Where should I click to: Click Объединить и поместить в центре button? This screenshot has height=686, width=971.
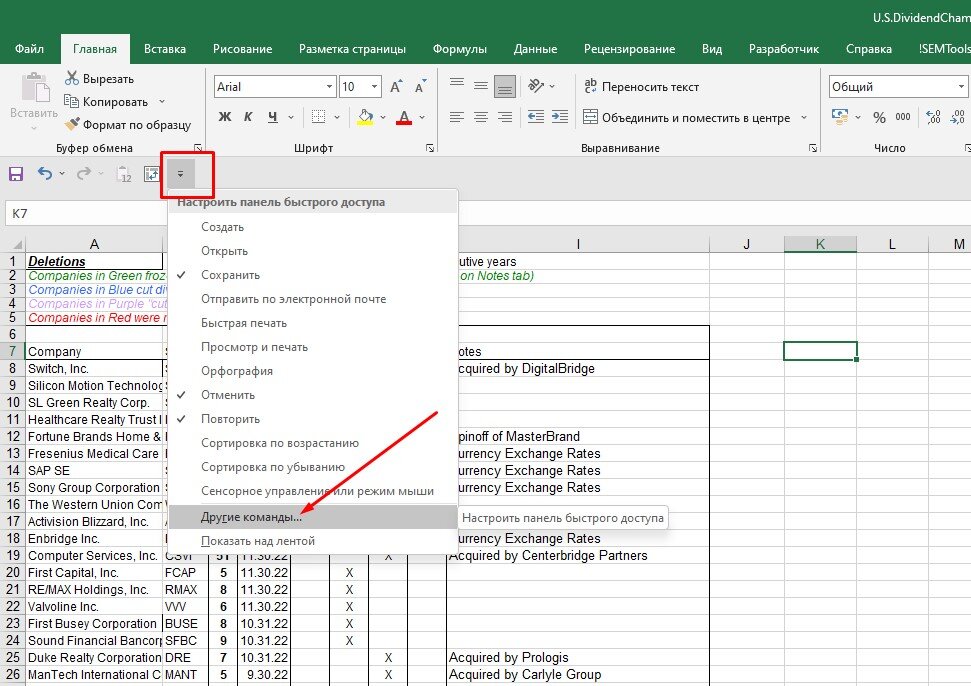[x=687, y=117]
